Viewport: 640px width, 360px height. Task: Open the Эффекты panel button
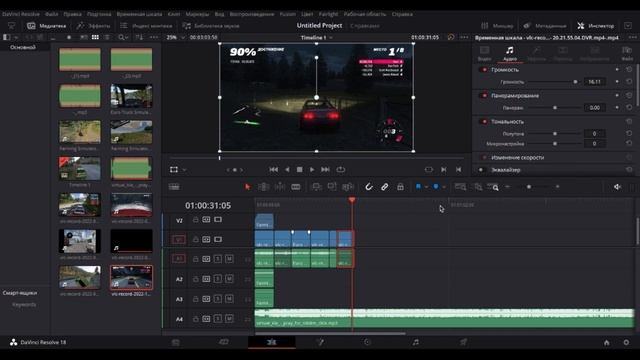pos(93,26)
